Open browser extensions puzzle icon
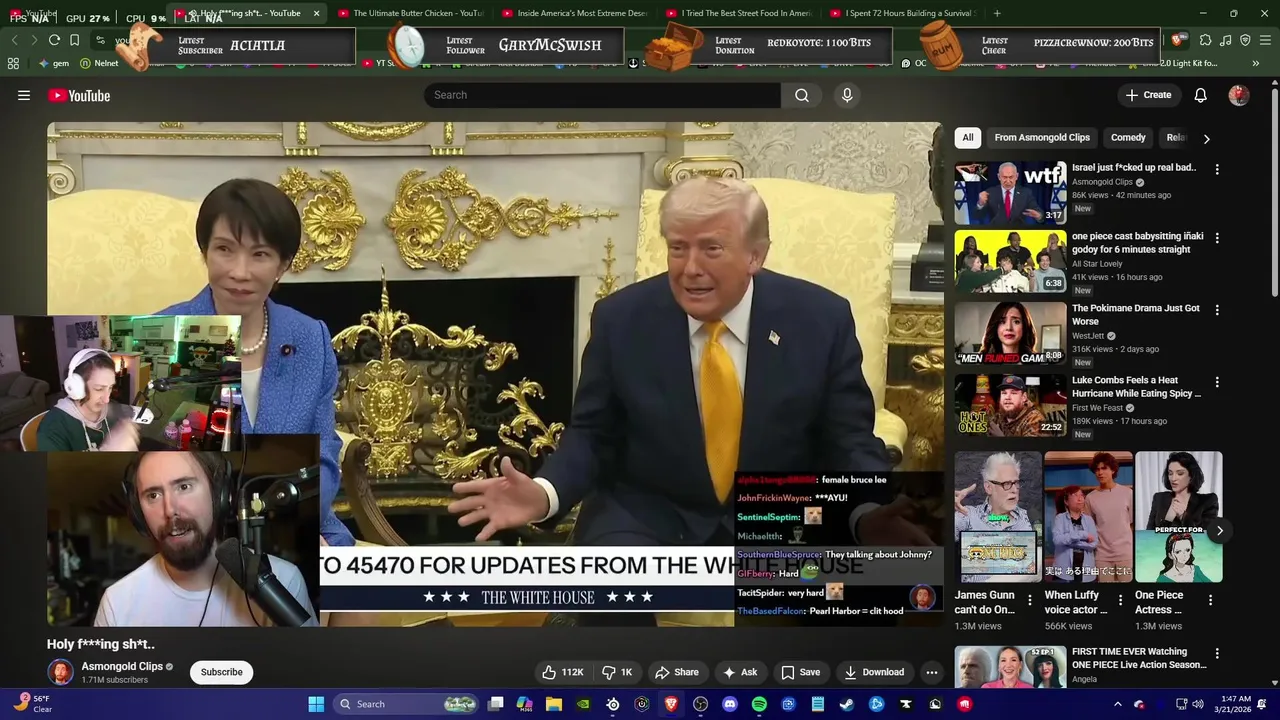The image size is (1280, 720). pos(1205,40)
